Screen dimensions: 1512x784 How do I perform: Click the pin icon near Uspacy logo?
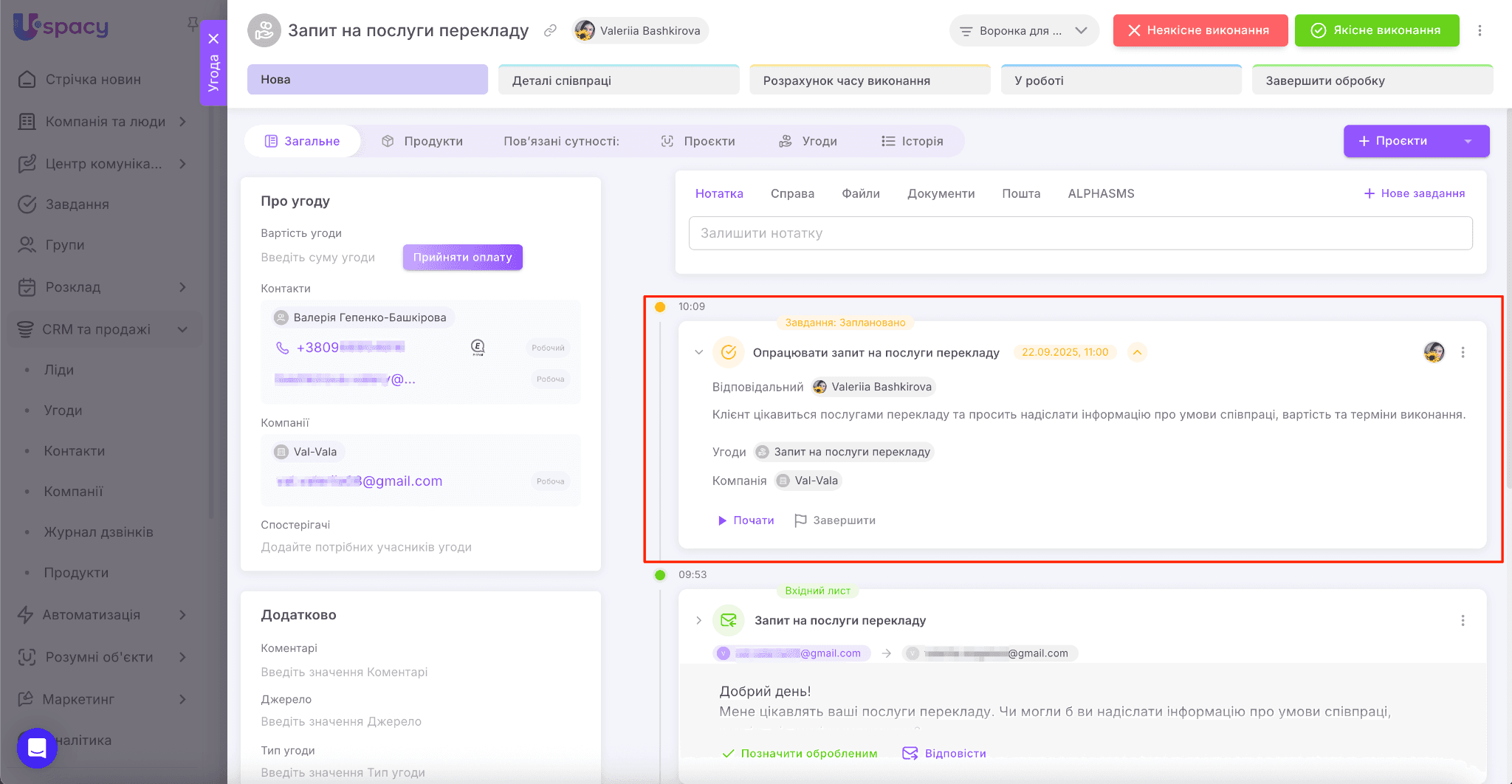193,24
